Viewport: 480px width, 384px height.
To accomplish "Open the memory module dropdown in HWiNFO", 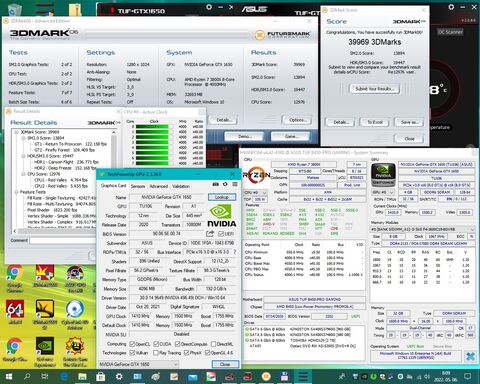I will click(x=423, y=229).
